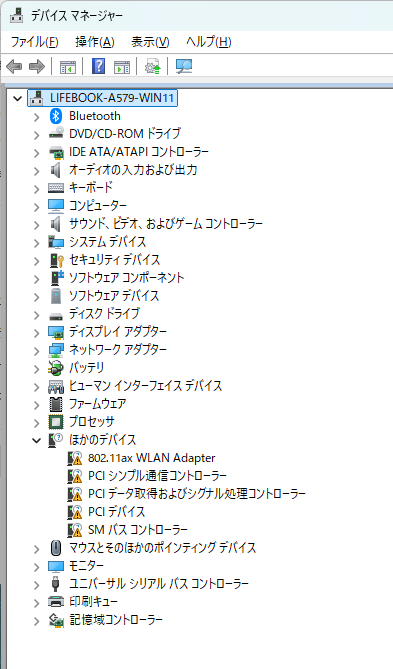Select the DVD/CD-ROM ドライブ label
Image resolution: width=393 pixels, height=669 pixels.
pyautogui.click(x=125, y=134)
